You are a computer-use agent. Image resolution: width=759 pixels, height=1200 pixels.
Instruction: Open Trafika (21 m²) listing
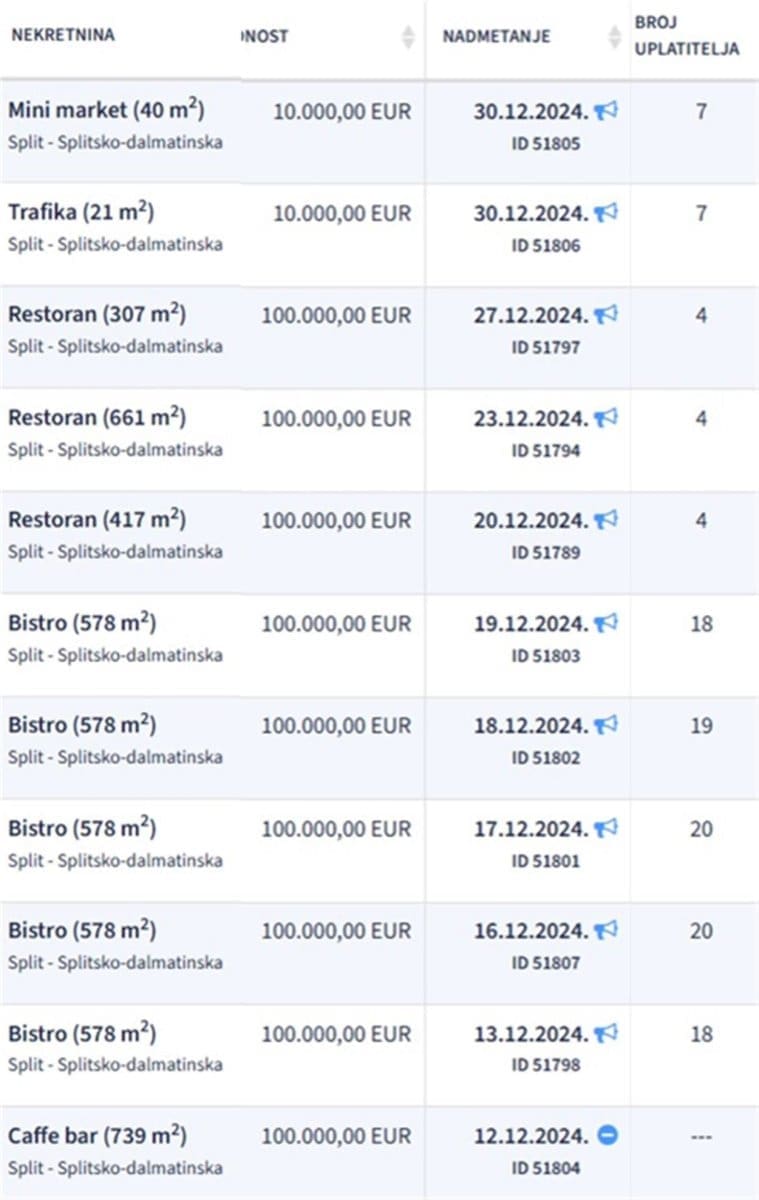(81, 212)
